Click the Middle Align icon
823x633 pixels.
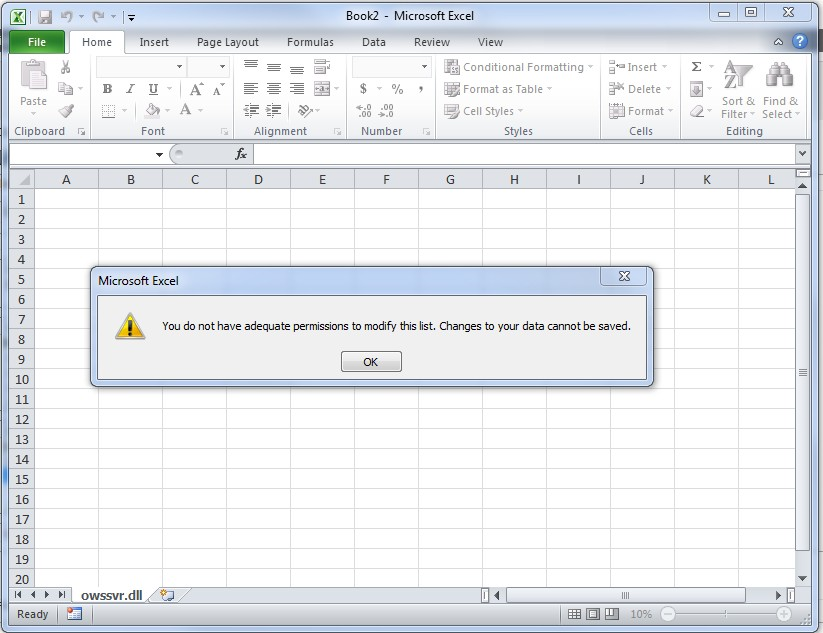tap(274, 67)
